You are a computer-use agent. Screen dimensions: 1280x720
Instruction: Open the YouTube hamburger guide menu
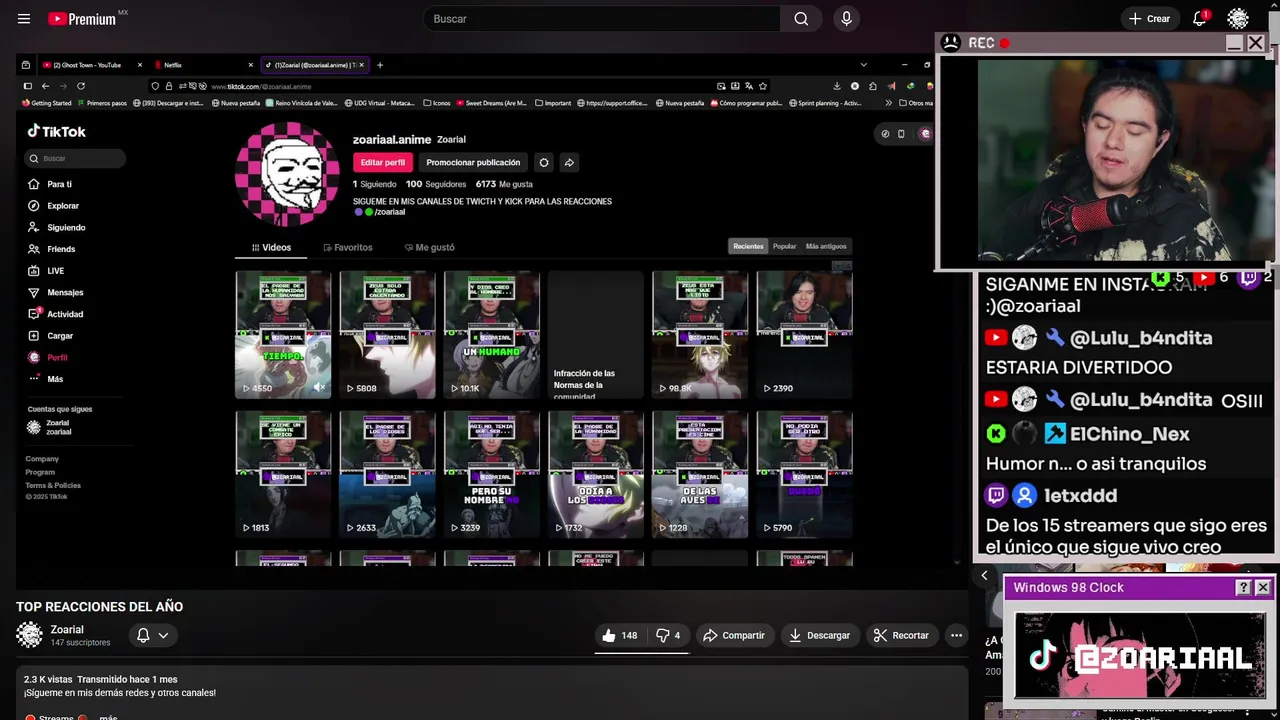click(x=24, y=19)
